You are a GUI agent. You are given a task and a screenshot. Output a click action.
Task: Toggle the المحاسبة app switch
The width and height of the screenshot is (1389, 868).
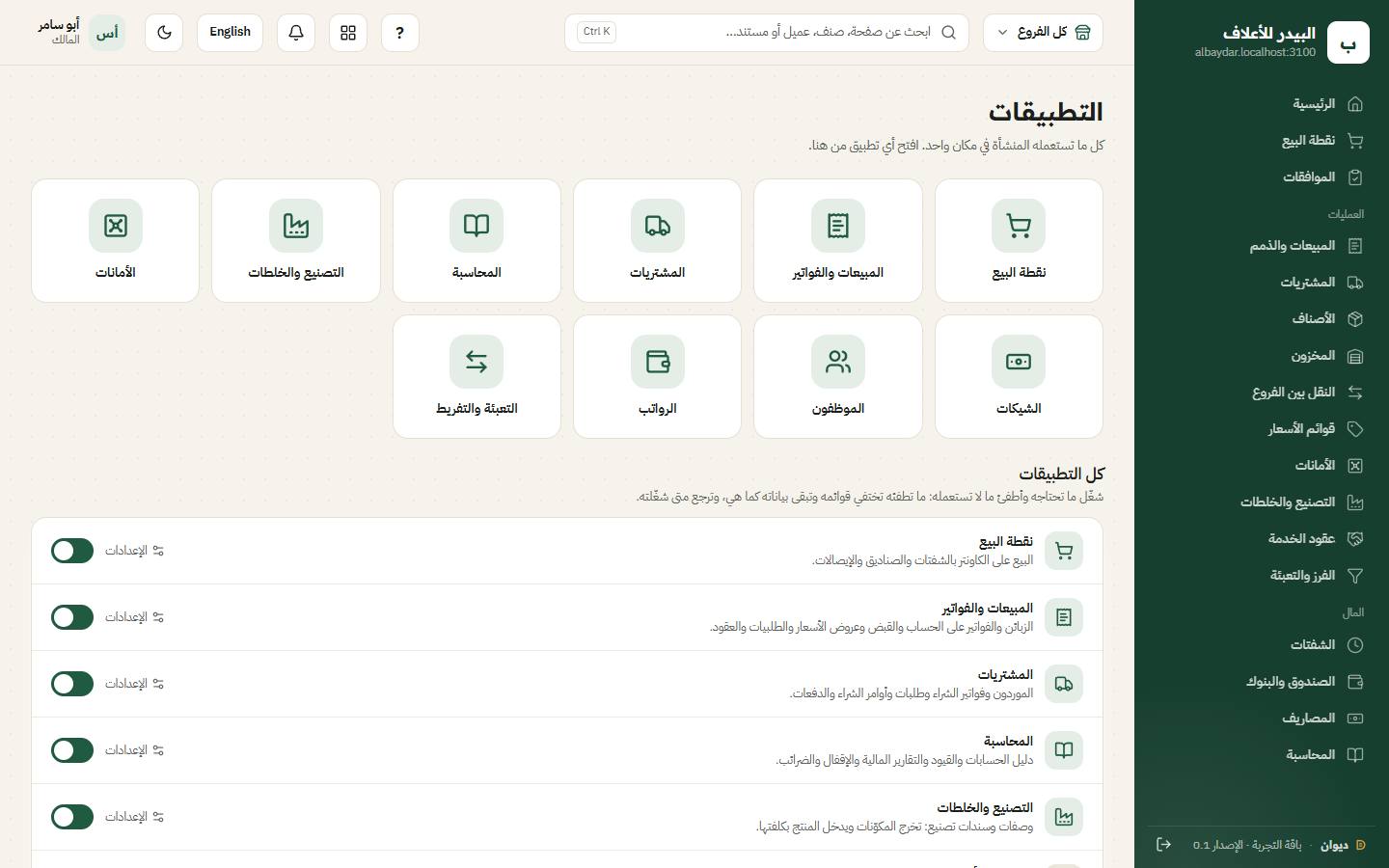(72, 750)
